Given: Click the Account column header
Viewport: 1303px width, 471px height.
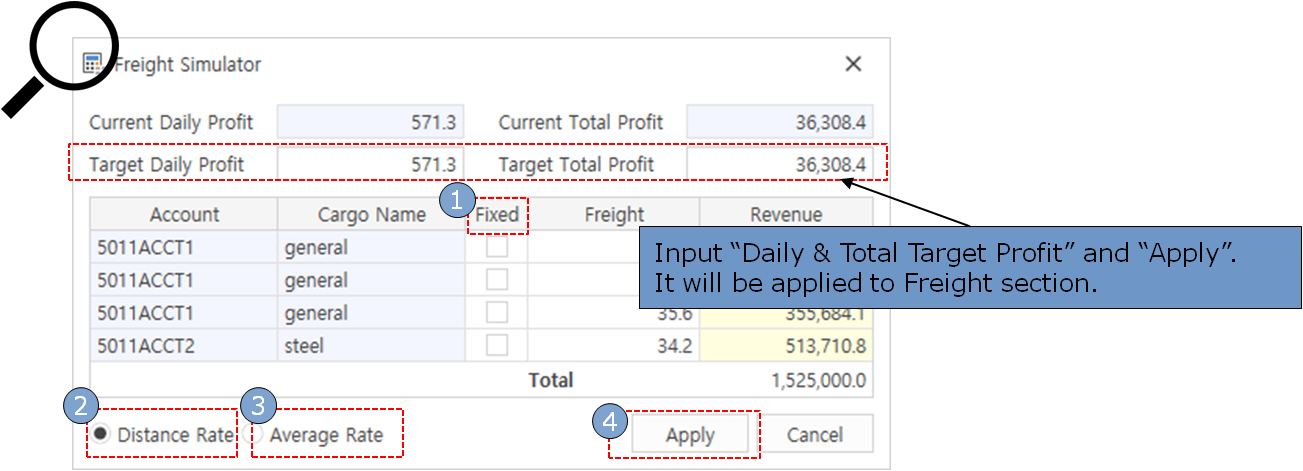Looking at the screenshot, I should 184,214.
